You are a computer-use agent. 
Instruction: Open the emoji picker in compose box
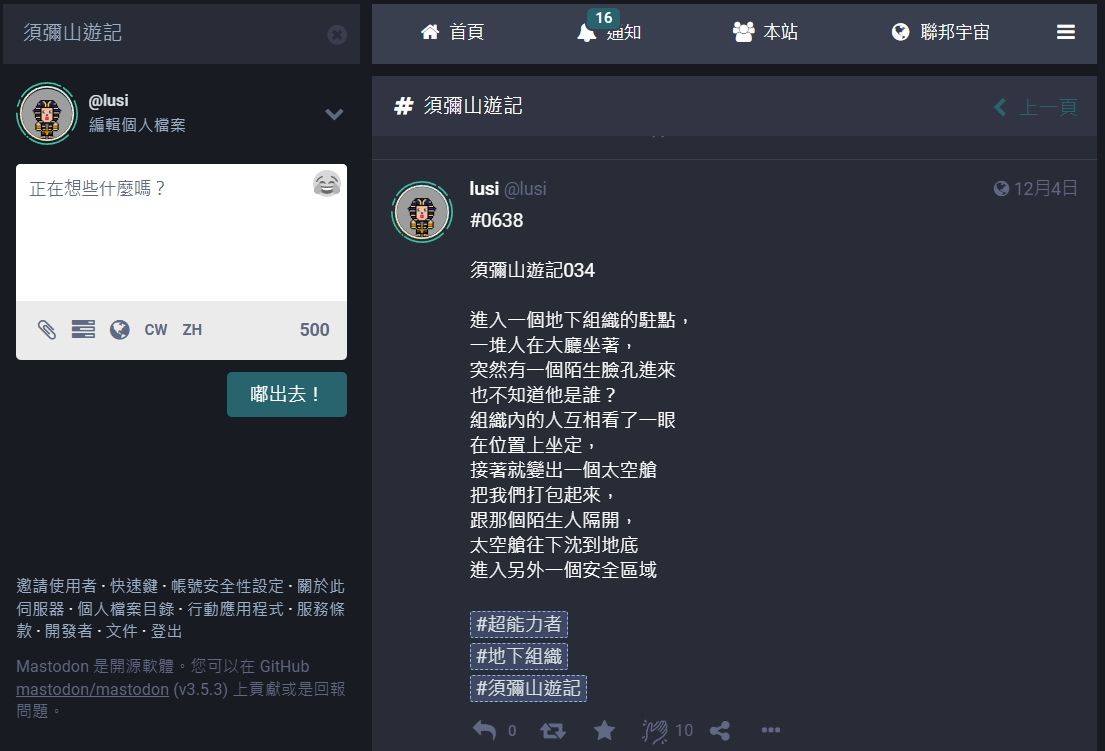coord(326,184)
